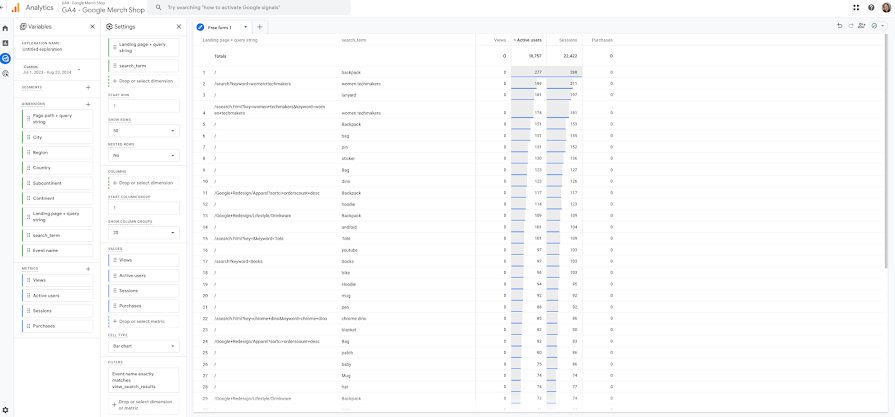Redo the last change
Screen dimensions: 895x417
[850, 26]
